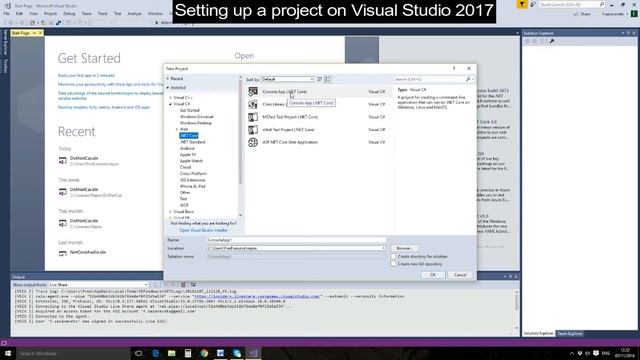Expand the Visual Basic node
The width and height of the screenshot is (640, 360).
coord(171,212)
